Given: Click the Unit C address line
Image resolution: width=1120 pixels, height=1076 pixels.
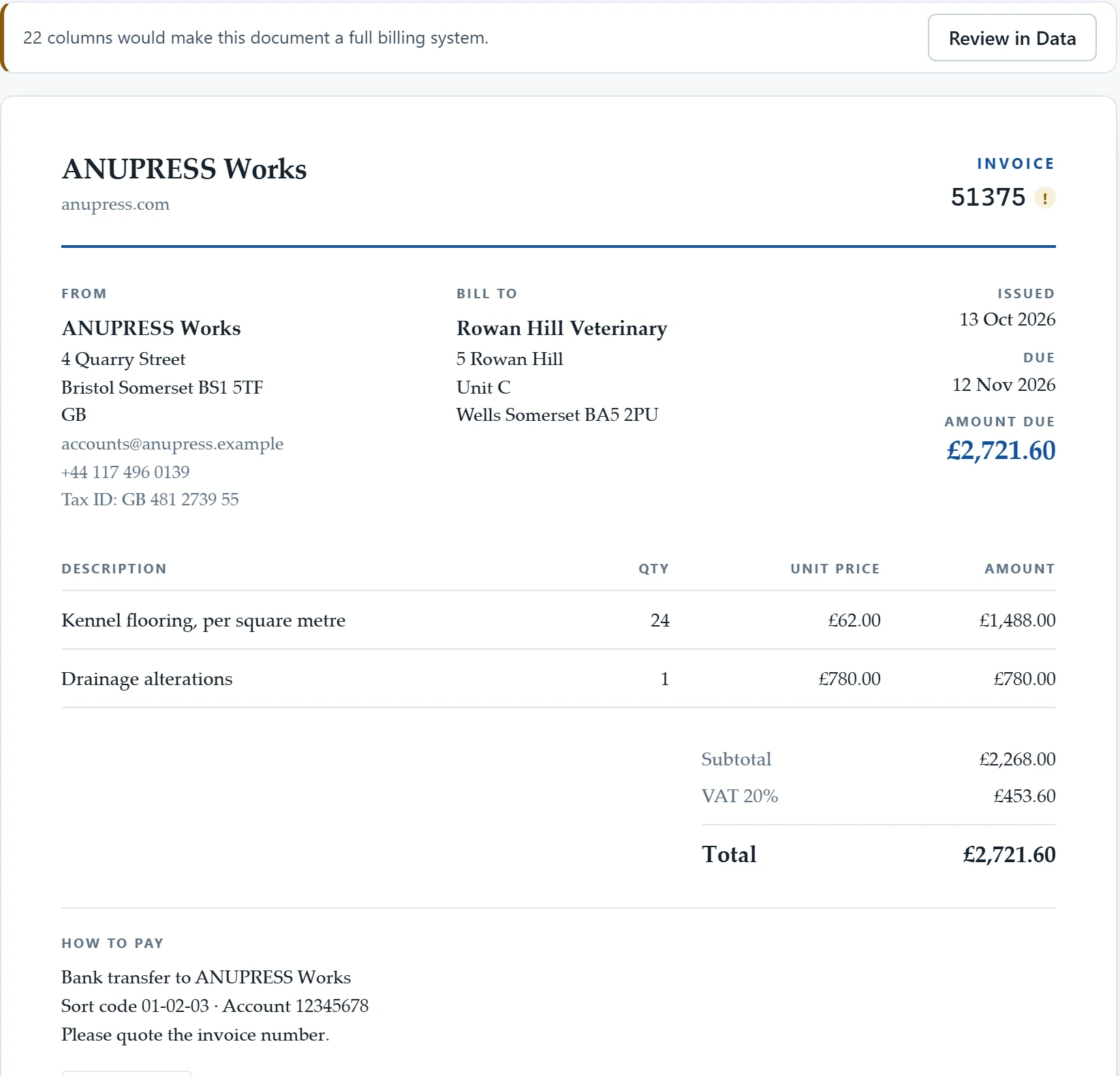Looking at the screenshot, I should coord(483,387).
